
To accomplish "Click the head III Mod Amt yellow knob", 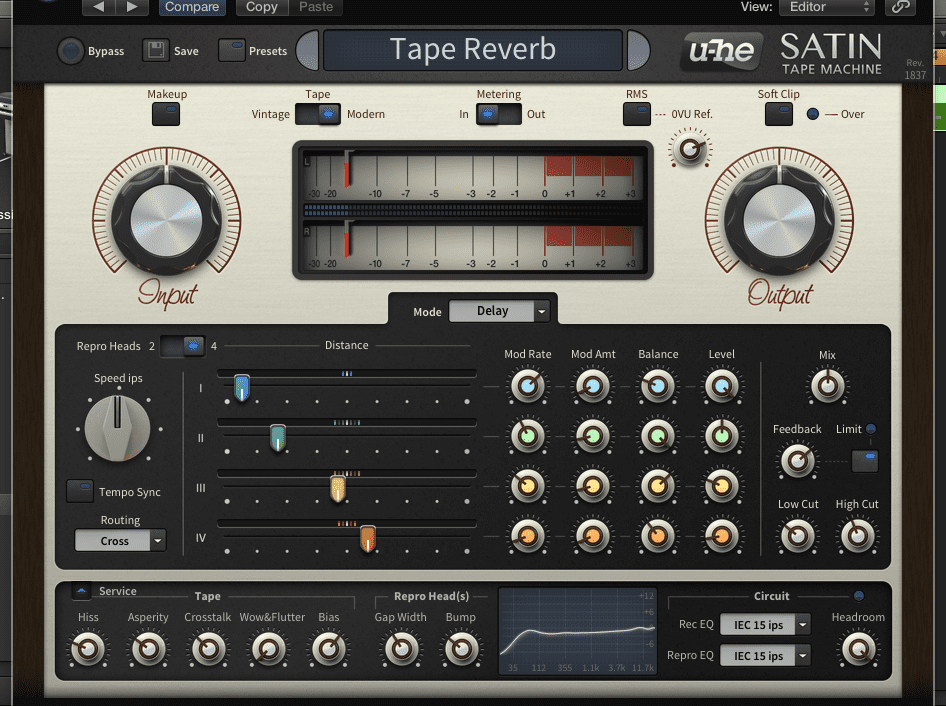I will tap(592, 486).
